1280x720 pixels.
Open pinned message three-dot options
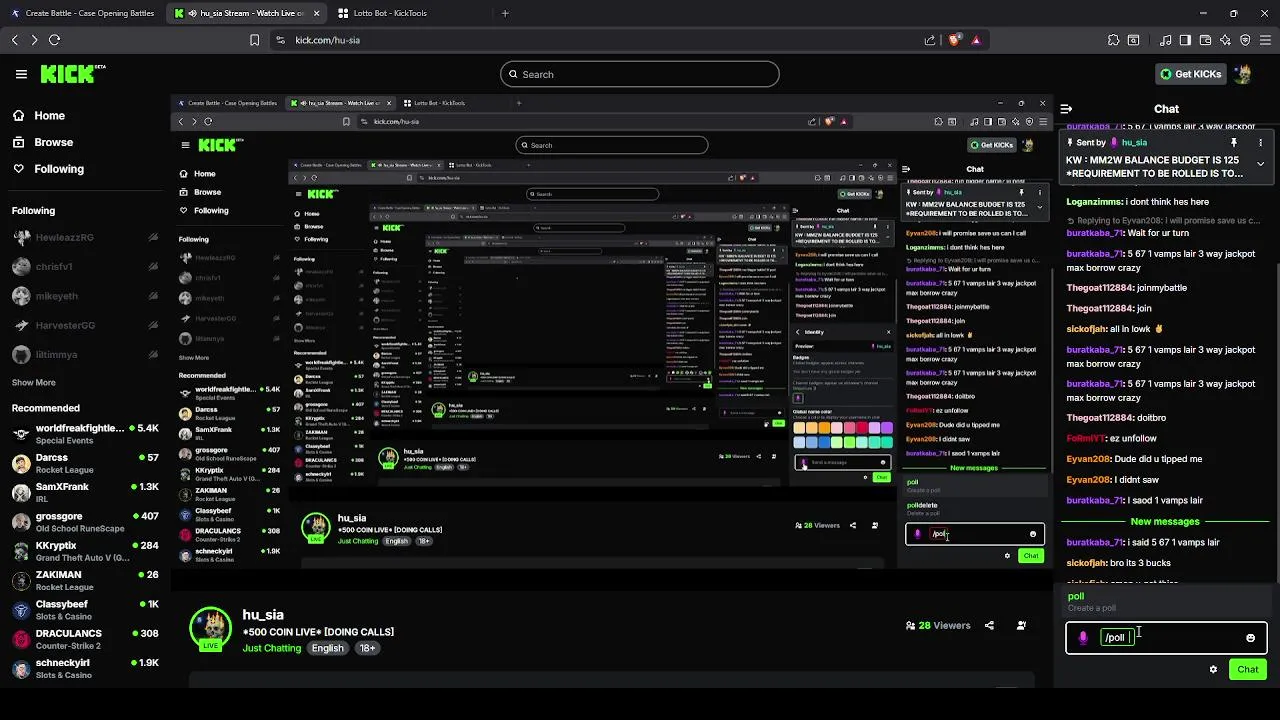pyautogui.click(x=1260, y=143)
